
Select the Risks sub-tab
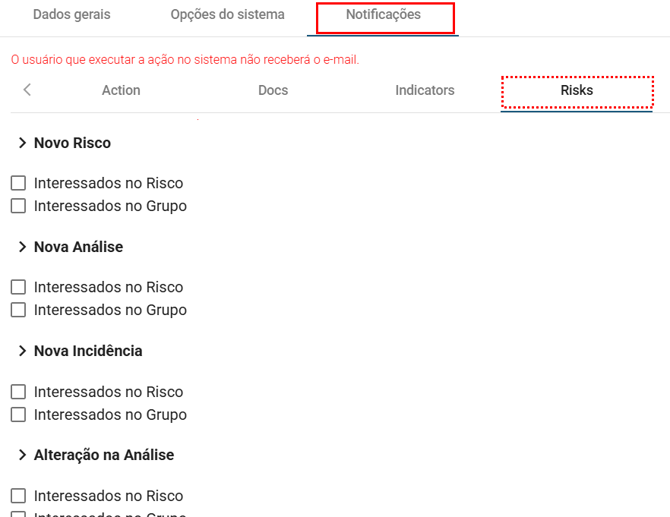coord(576,90)
